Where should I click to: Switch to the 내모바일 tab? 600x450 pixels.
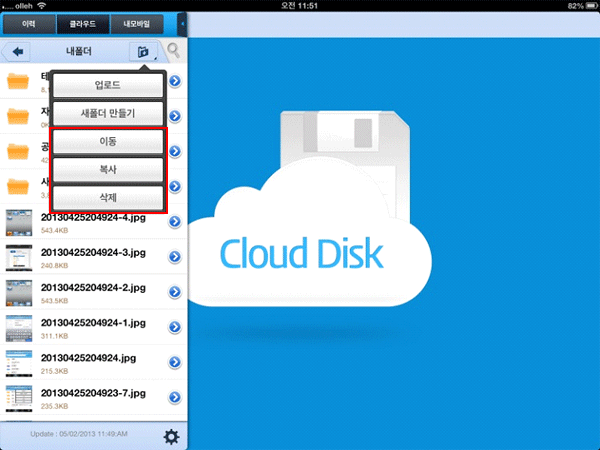tap(137, 24)
